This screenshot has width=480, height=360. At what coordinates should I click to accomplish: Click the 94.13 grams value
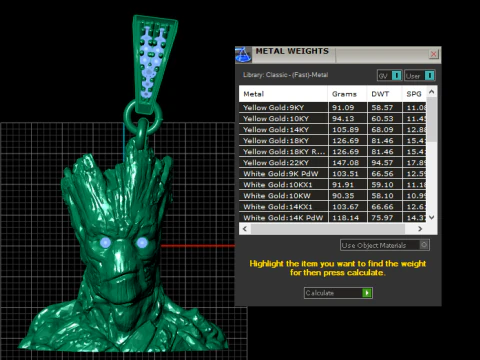point(343,119)
